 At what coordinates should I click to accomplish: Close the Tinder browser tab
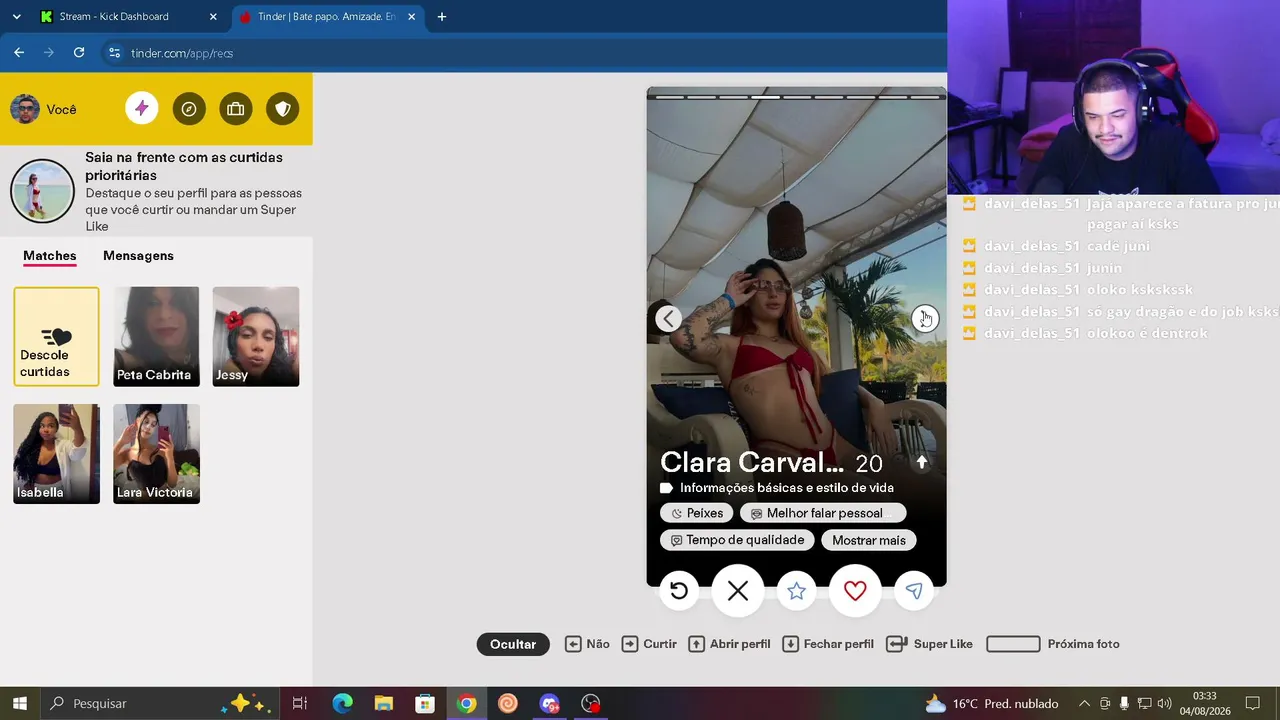click(411, 17)
